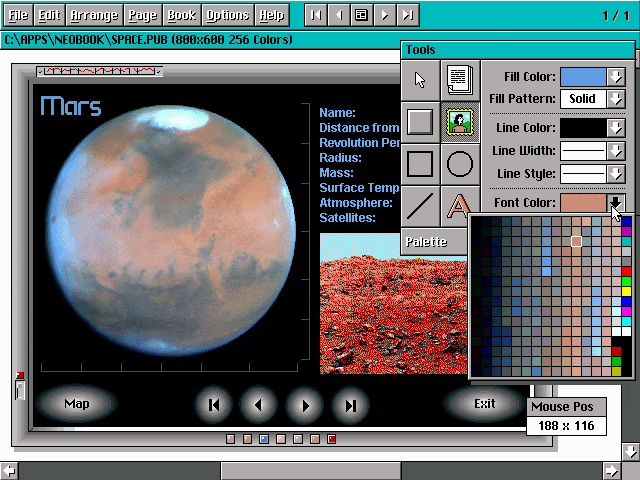Jump to last page in top toolbar
The height and width of the screenshot is (480, 640).
tap(407, 15)
